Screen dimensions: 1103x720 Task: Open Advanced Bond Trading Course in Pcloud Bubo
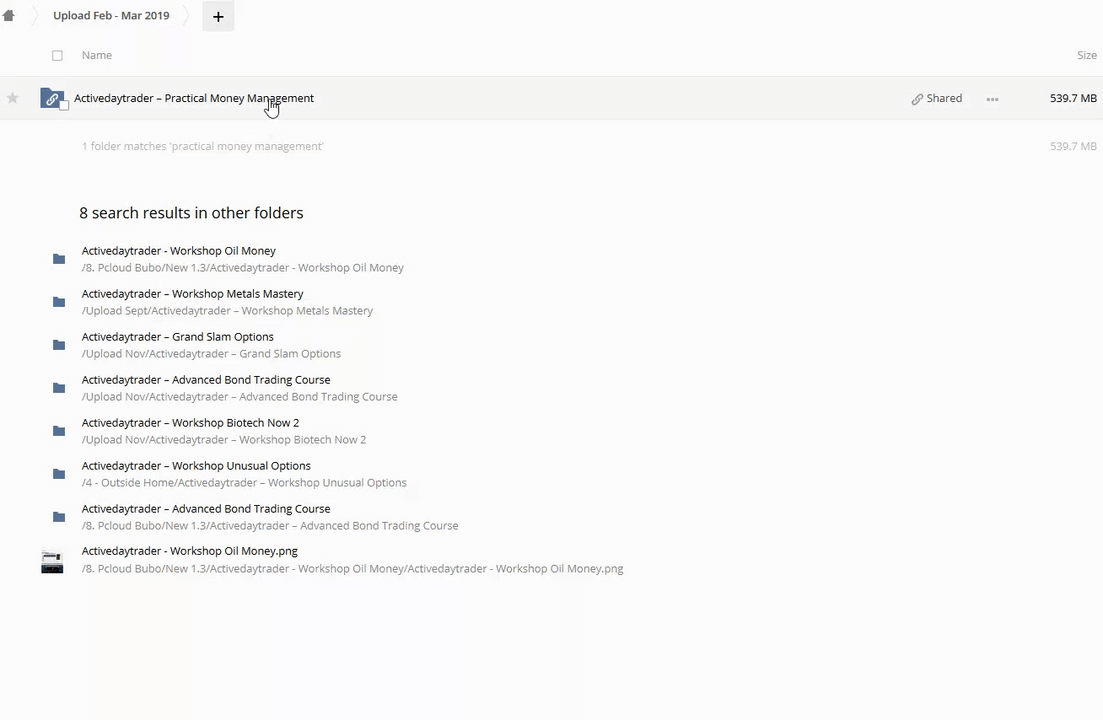pyautogui.click(x=206, y=509)
